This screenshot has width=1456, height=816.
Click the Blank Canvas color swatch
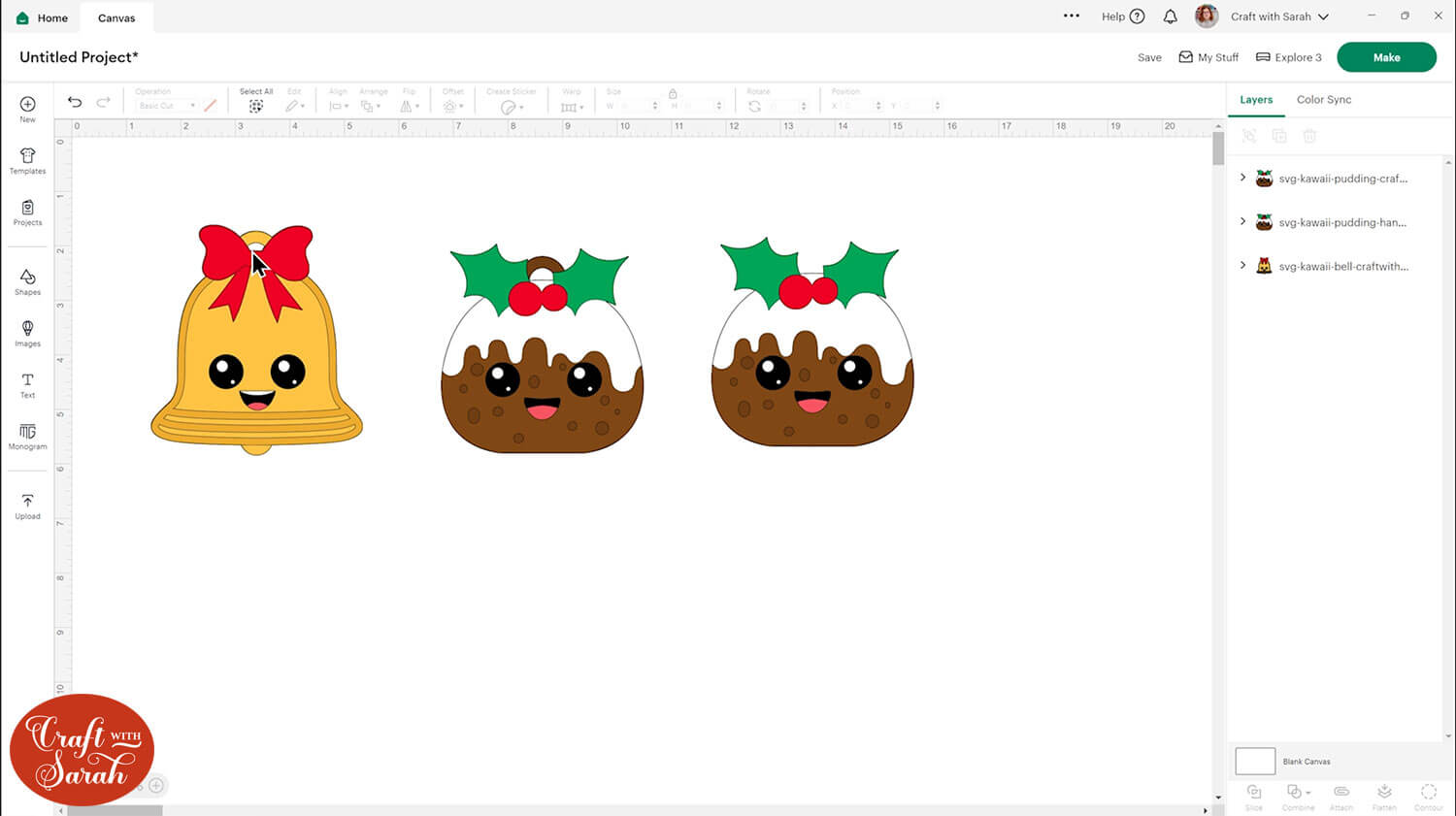click(x=1254, y=761)
